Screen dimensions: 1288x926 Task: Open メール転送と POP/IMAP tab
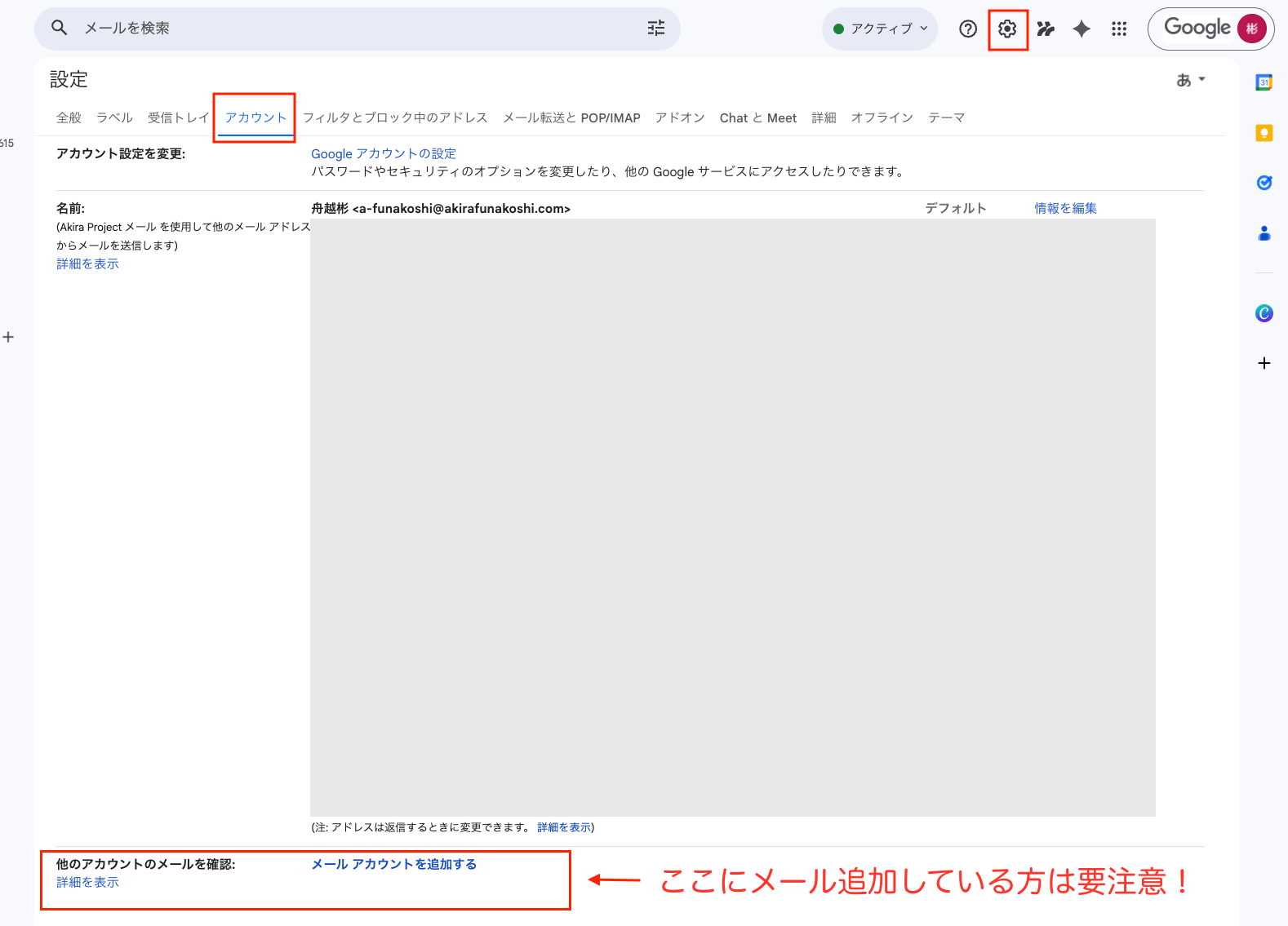[571, 117]
